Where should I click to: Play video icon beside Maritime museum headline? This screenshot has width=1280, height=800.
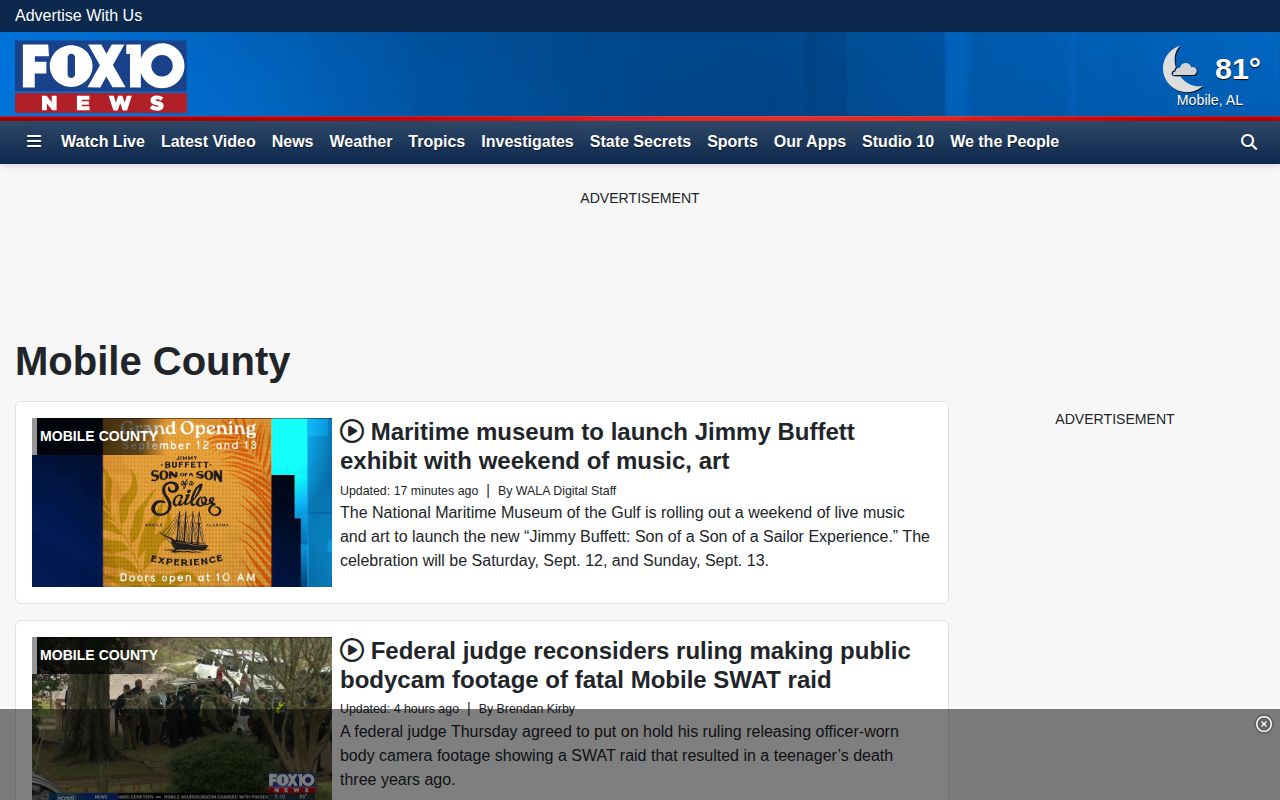[x=352, y=431]
